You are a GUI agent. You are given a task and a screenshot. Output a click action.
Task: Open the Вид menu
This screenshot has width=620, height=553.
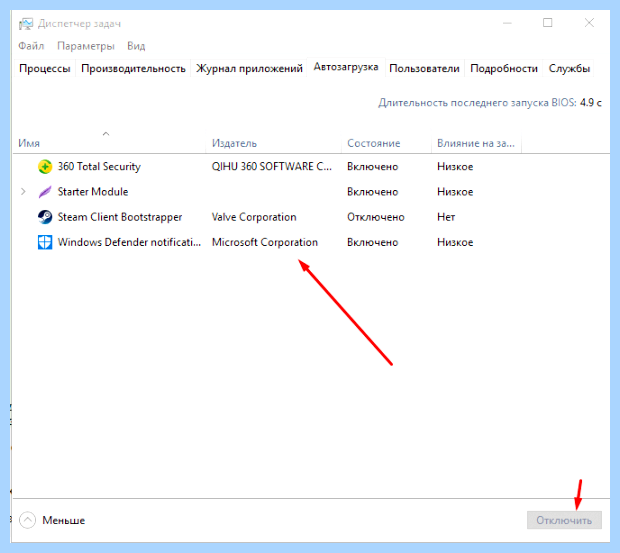coord(136,46)
